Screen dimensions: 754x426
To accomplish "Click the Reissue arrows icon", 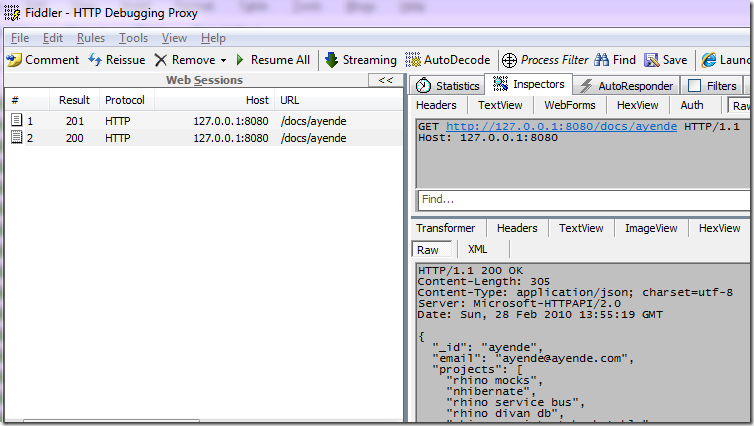I will pyautogui.click(x=95, y=60).
